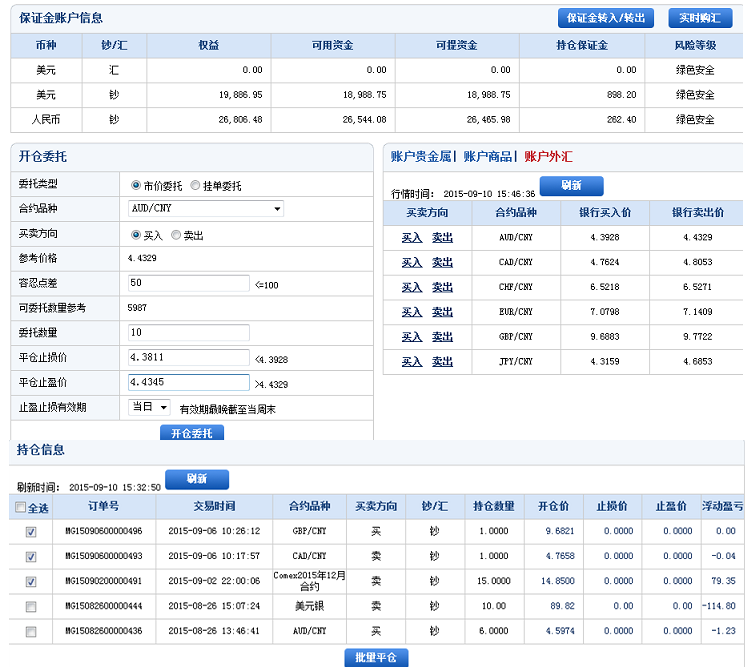Click 卖出 link in EUR/CNY quote row
This screenshot has width=749, height=672.
coord(442,312)
